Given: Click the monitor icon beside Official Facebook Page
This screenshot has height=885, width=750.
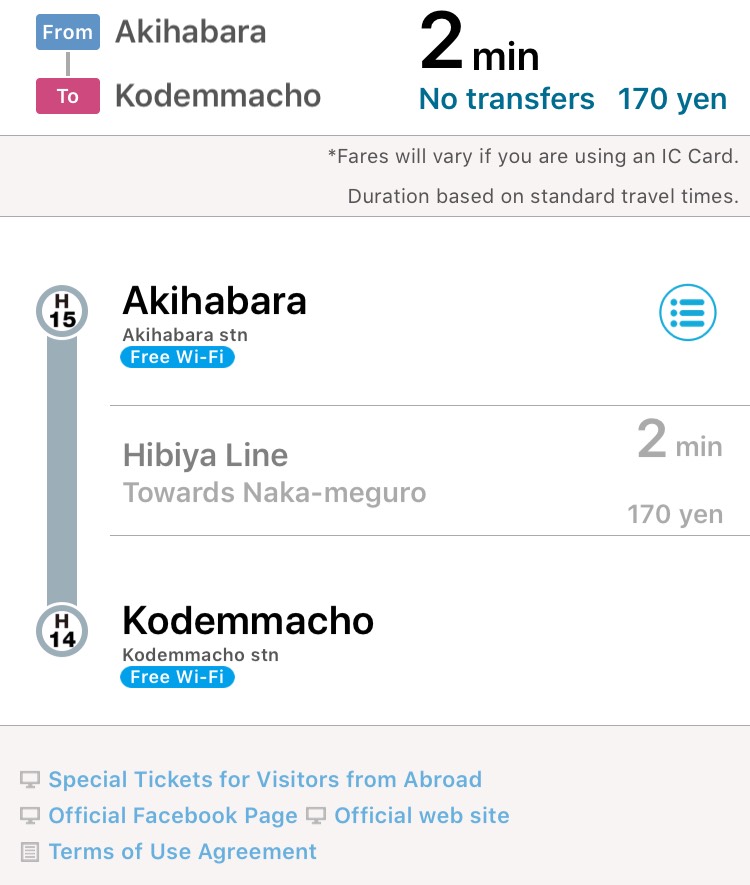Looking at the screenshot, I should pos(30,816).
